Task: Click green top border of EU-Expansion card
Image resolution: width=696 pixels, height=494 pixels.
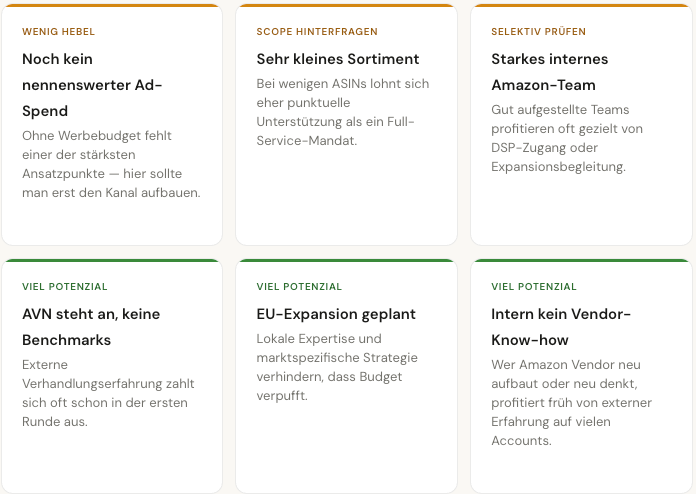Action: 346,261
